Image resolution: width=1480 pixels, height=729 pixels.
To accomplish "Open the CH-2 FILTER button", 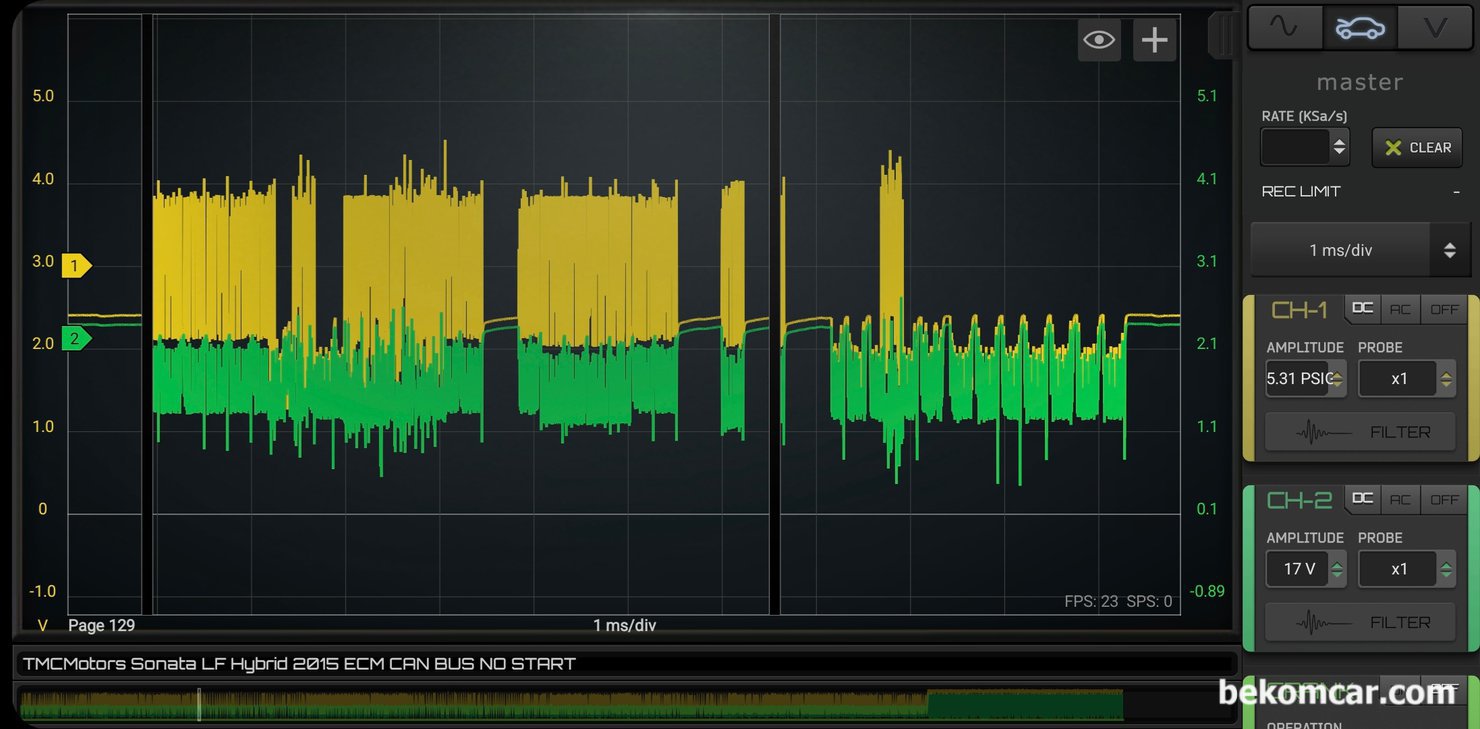I will tap(1360, 622).
